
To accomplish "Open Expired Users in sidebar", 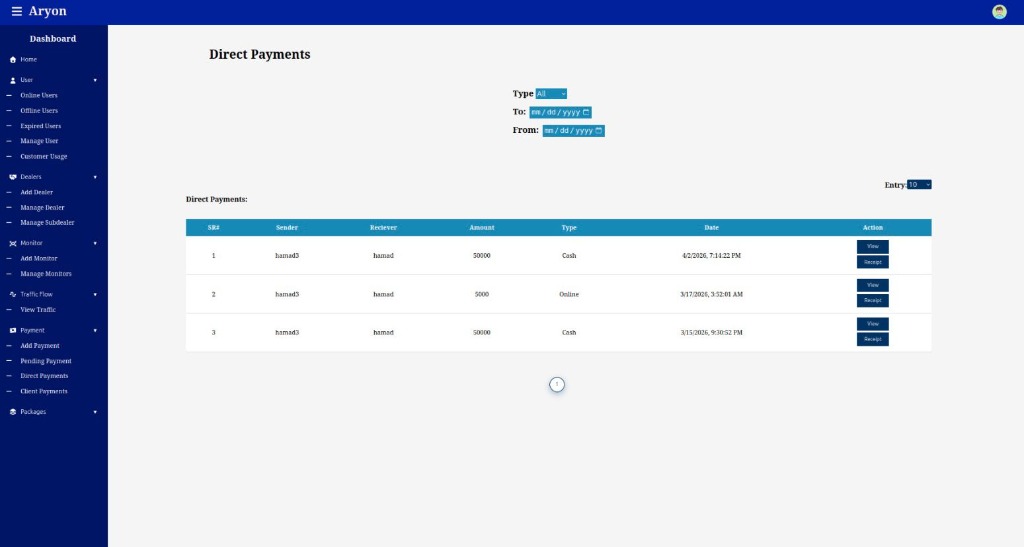I will (x=40, y=126).
